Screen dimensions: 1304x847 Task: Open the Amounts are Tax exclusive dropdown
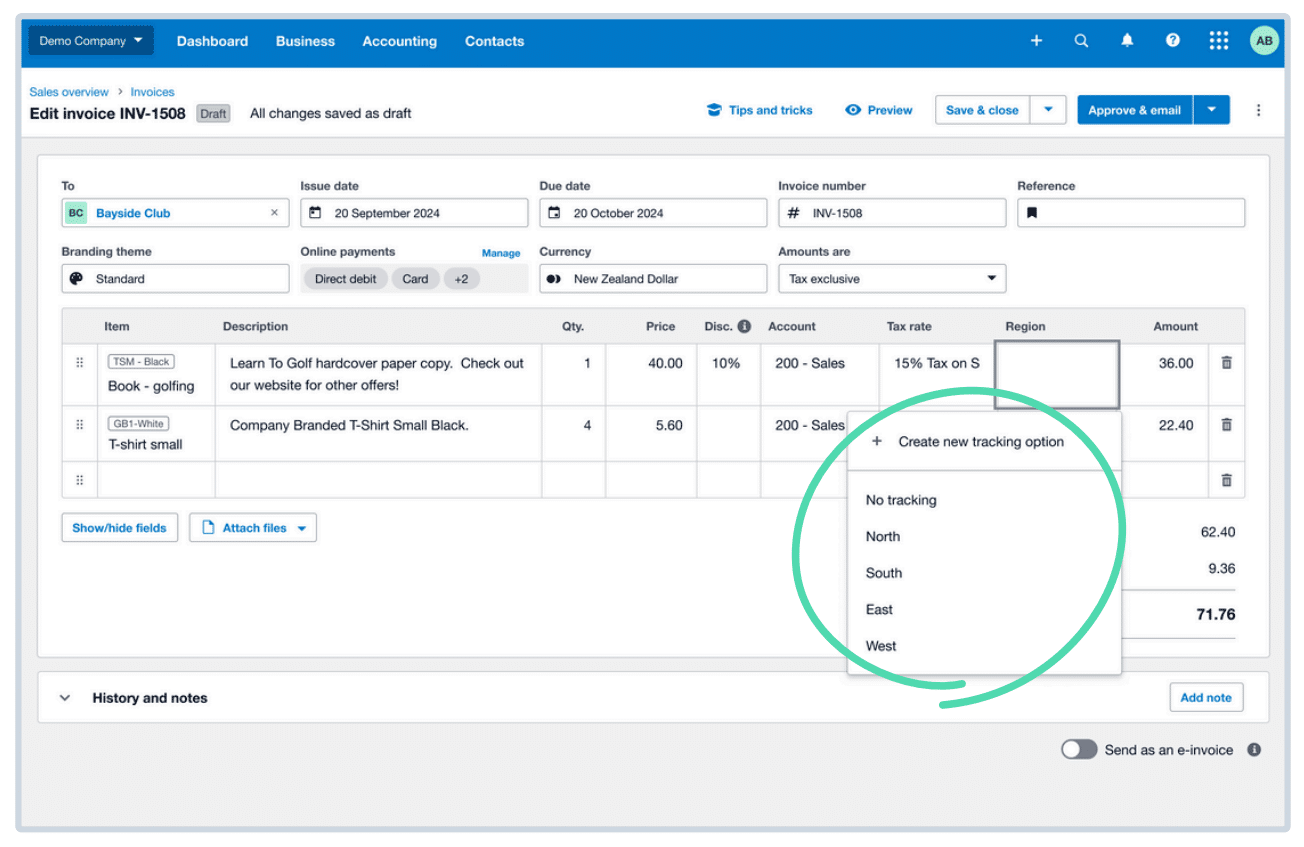892,279
